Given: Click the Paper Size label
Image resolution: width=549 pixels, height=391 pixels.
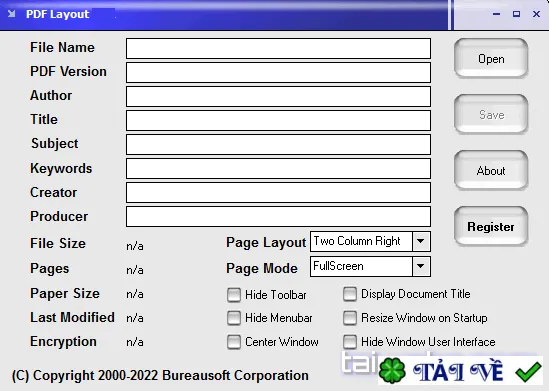Looking at the screenshot, I should click(x=65, y=293).
